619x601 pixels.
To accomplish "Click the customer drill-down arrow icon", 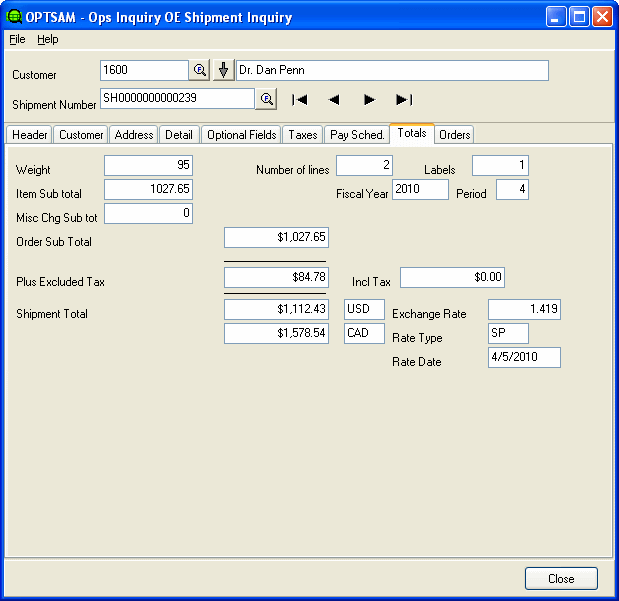I will pyautogui.click(x=223, y=70).
